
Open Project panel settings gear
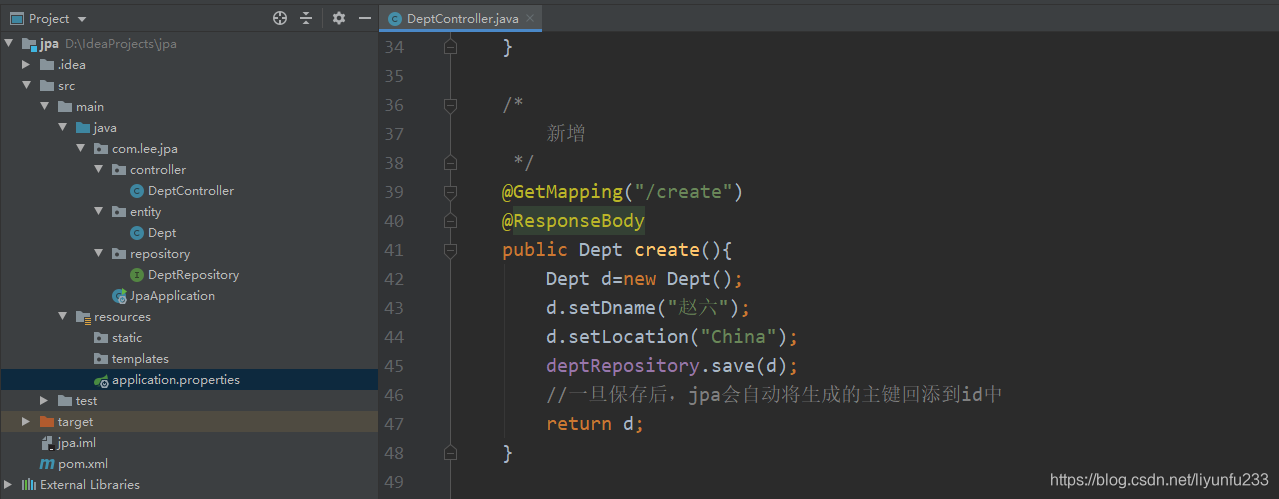[339, 18]
